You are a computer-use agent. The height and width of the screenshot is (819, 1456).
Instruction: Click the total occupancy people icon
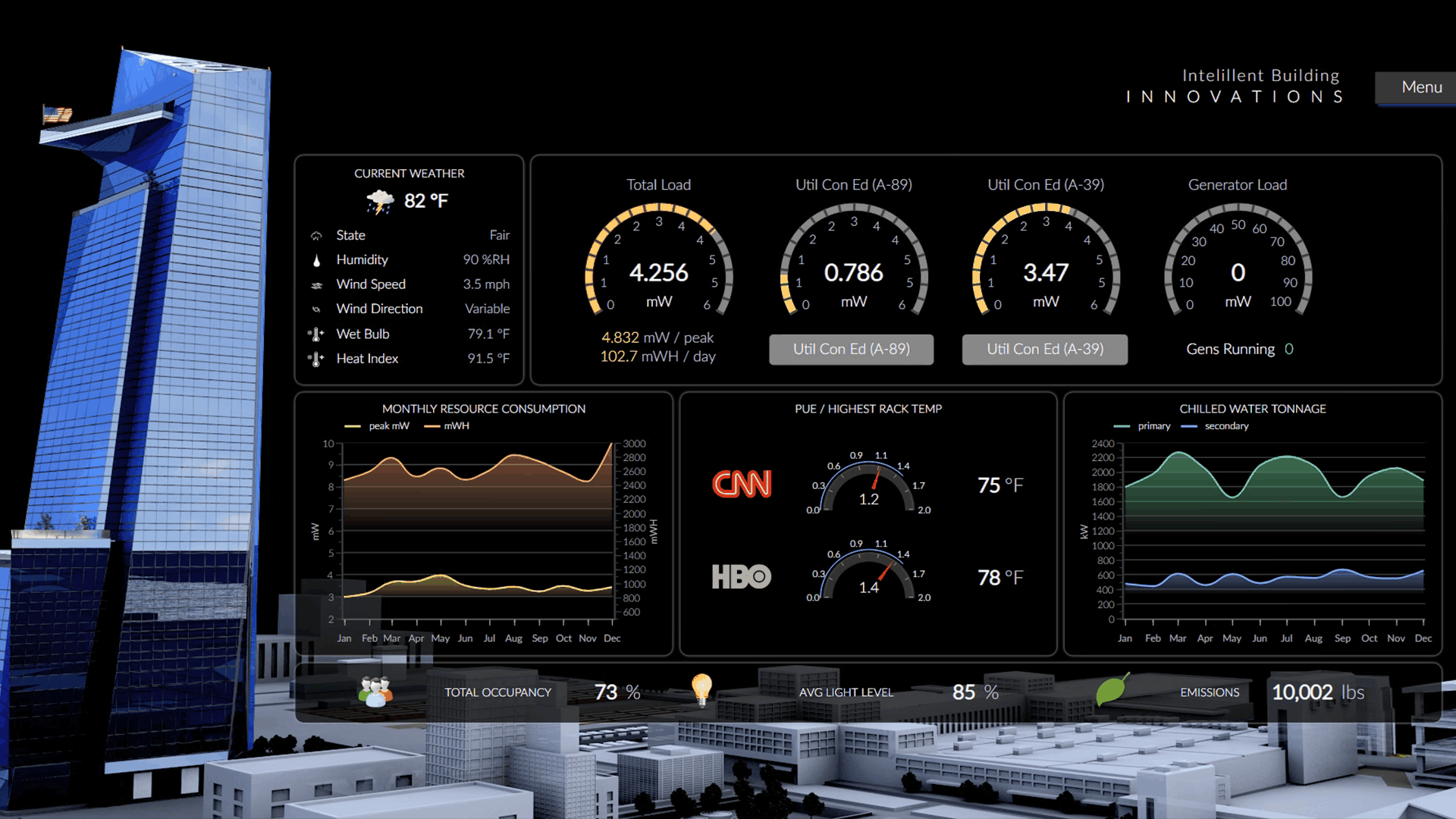[x=375, y=692]
